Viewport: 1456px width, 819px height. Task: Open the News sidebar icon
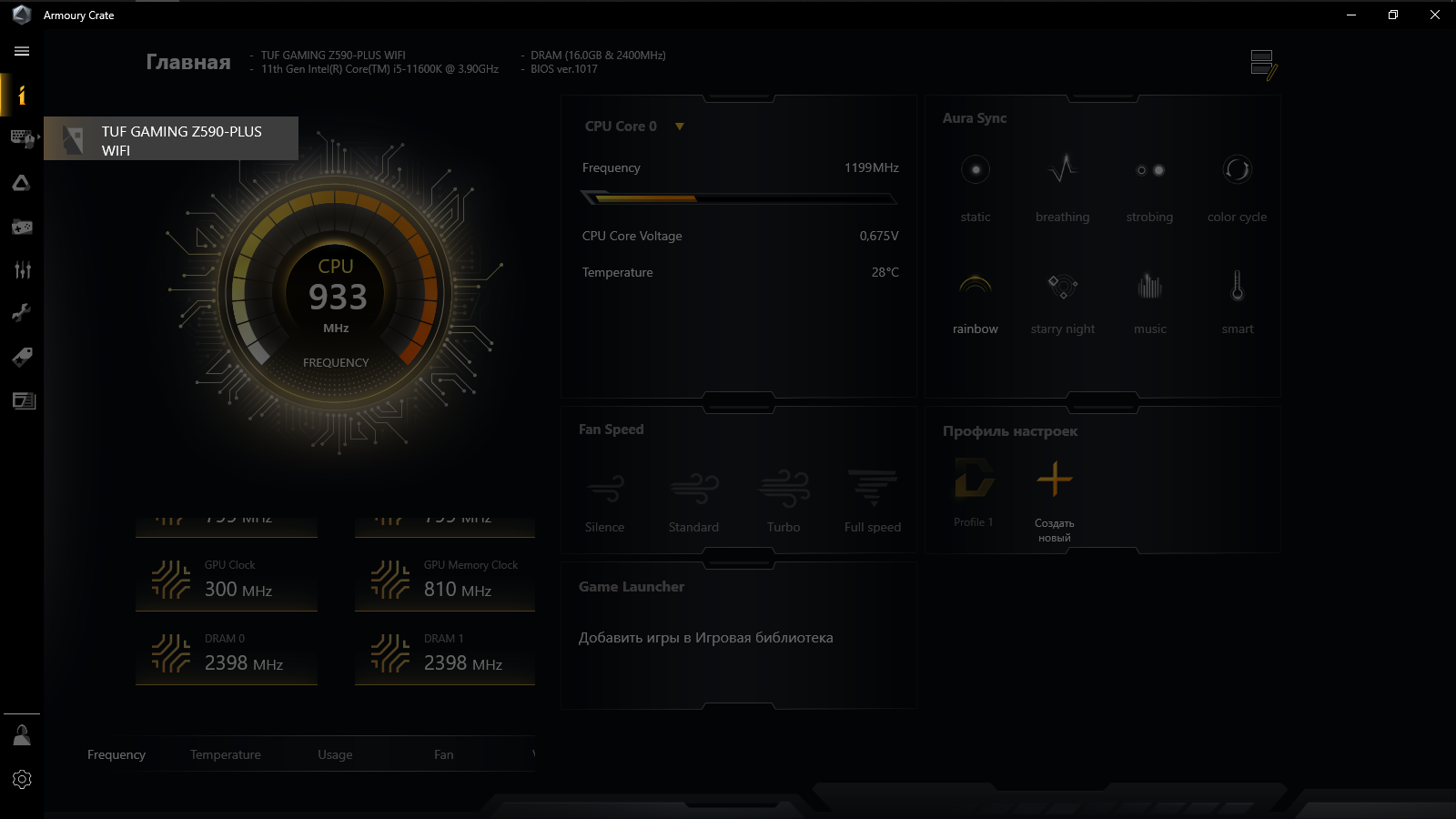[22, 400]
